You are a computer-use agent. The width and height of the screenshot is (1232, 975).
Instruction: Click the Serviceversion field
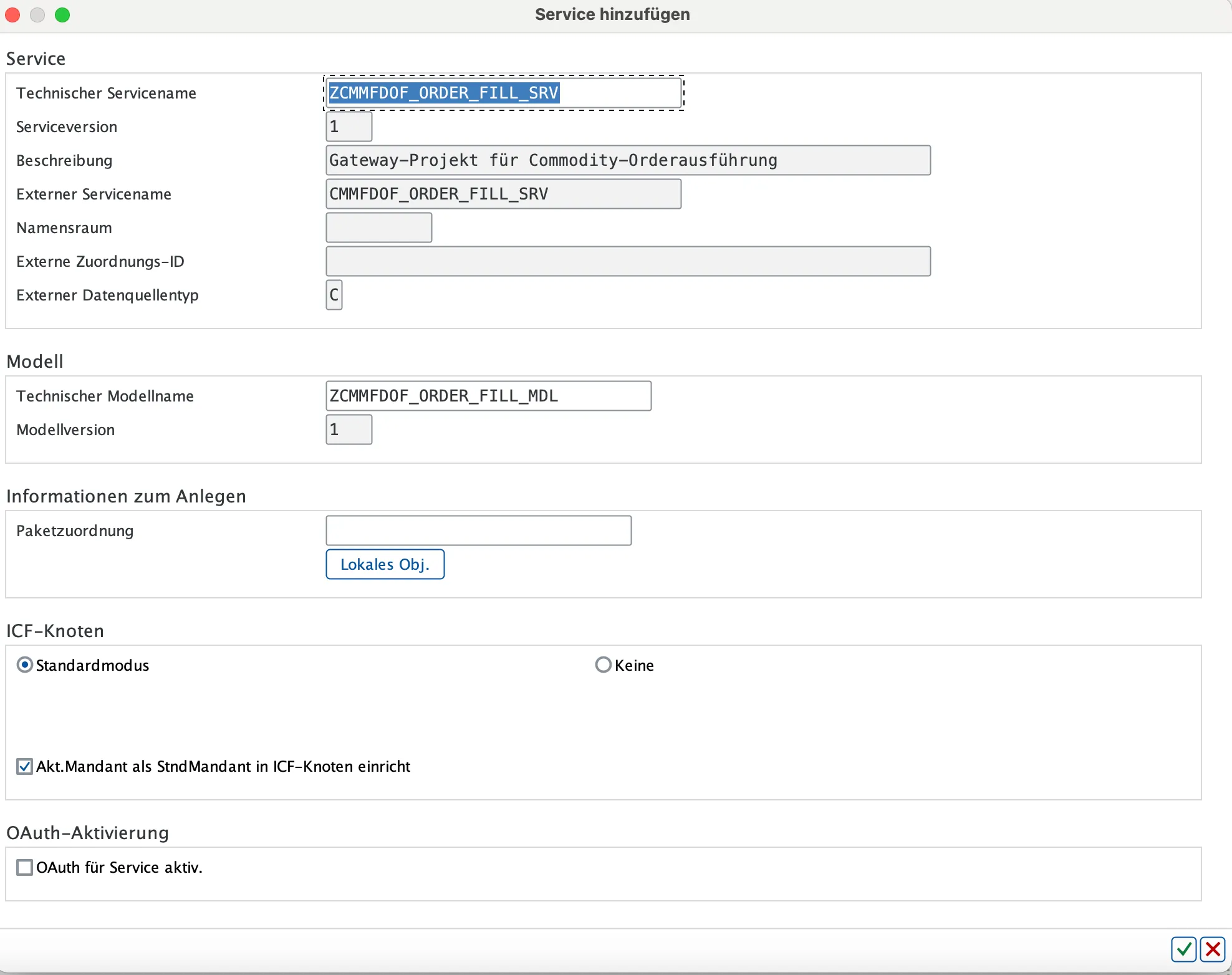(349, 127)
